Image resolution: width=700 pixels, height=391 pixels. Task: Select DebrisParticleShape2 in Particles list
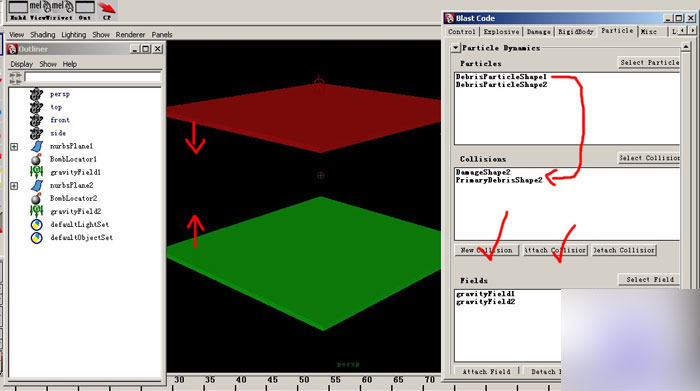(501, 85)
